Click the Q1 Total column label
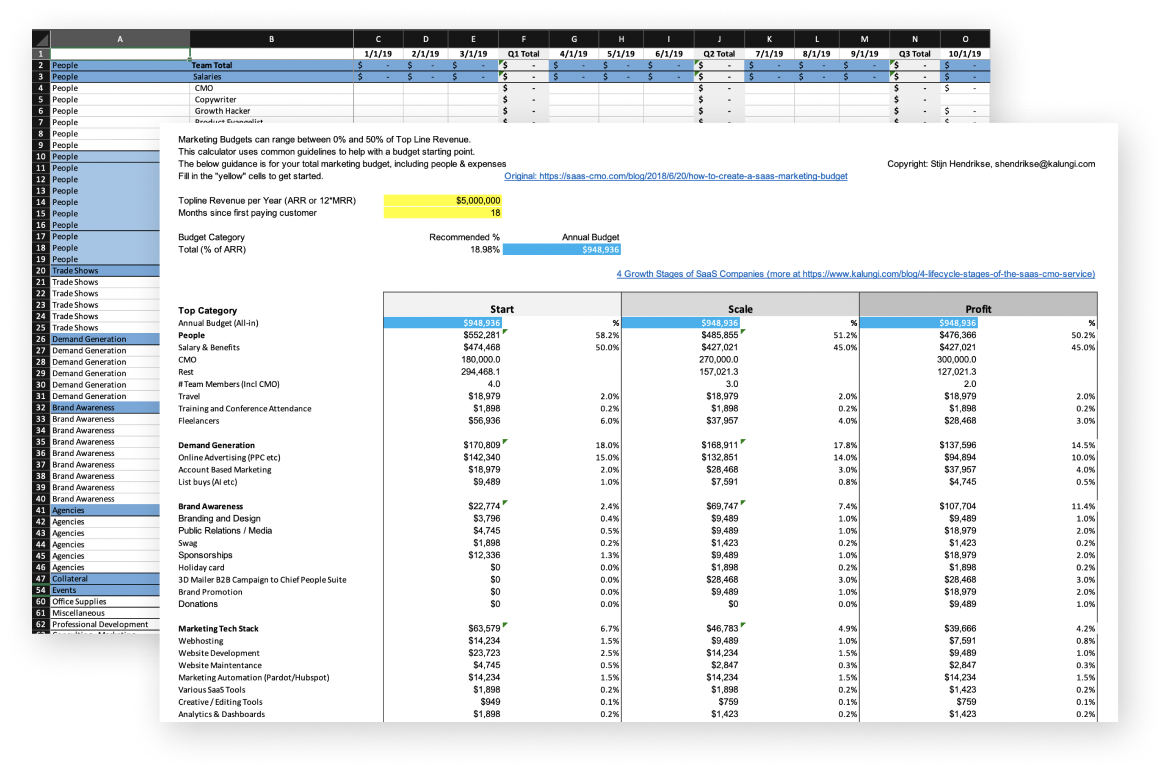This screenshot has width=1164, height=771. click(523, 53)
